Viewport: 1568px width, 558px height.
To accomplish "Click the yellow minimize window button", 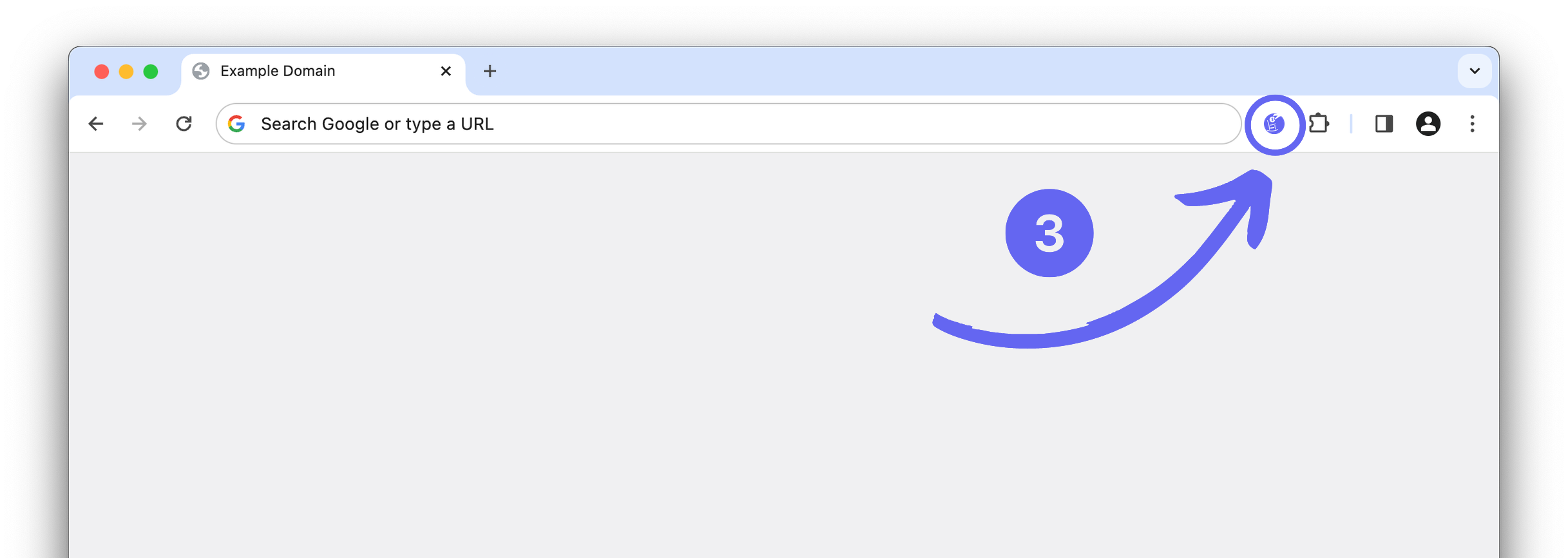I will 126,72.
